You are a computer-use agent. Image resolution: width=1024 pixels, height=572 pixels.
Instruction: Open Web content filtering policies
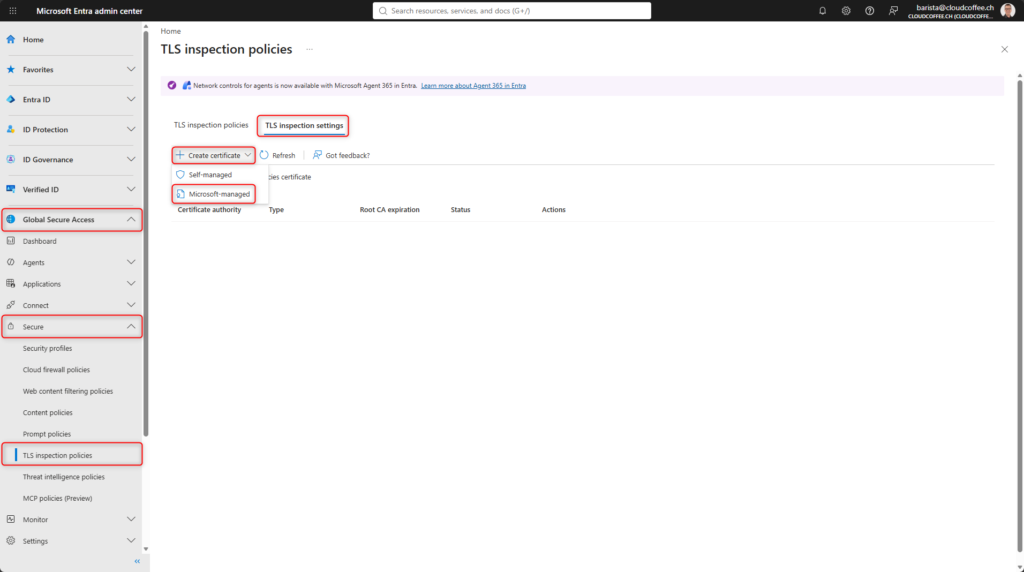coord(68,391)
